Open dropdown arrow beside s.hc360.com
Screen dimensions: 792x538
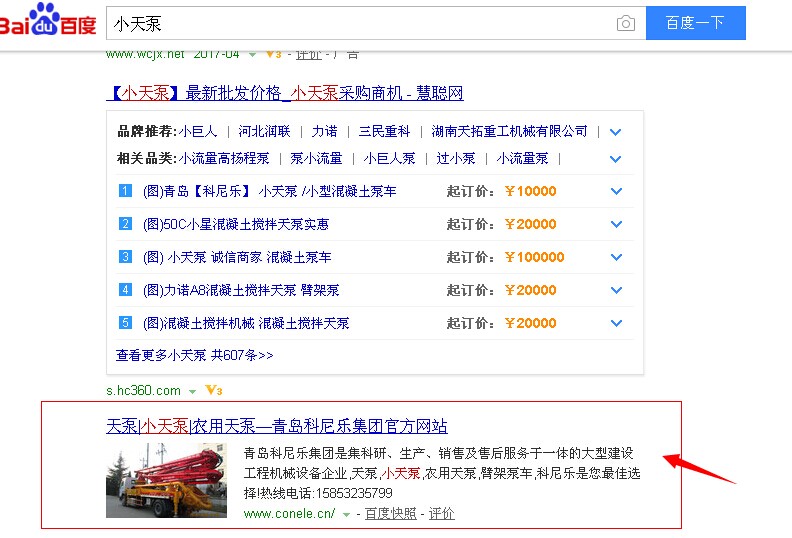[x=192, y=391]
